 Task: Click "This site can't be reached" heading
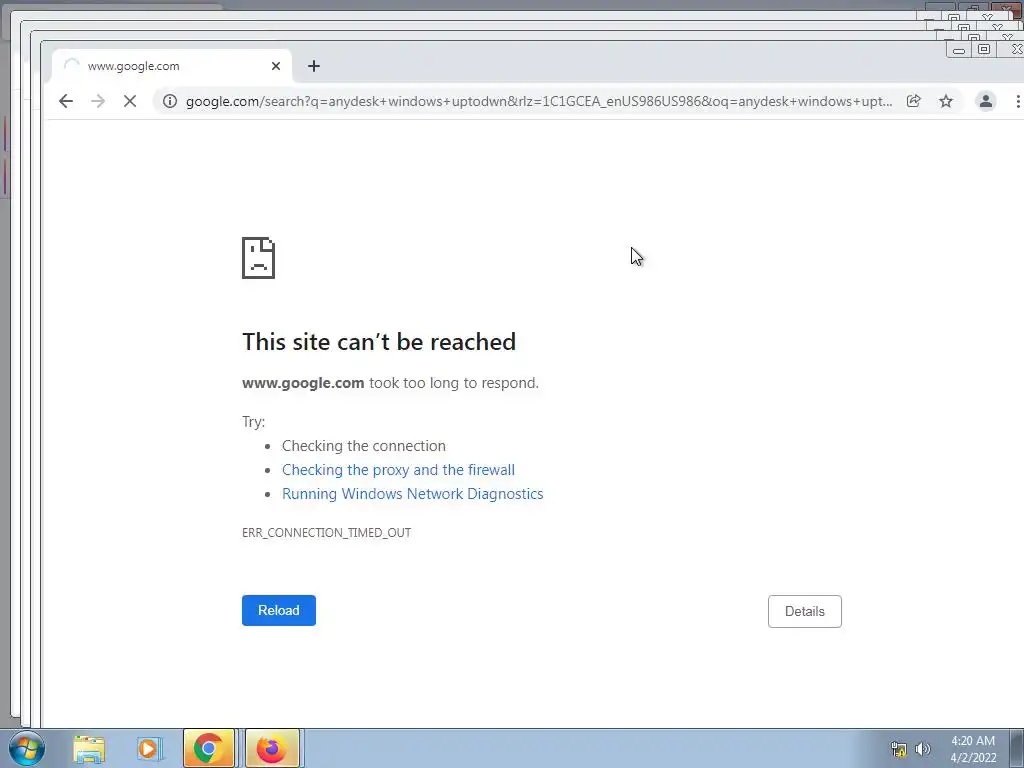click(x=379, y=342)
